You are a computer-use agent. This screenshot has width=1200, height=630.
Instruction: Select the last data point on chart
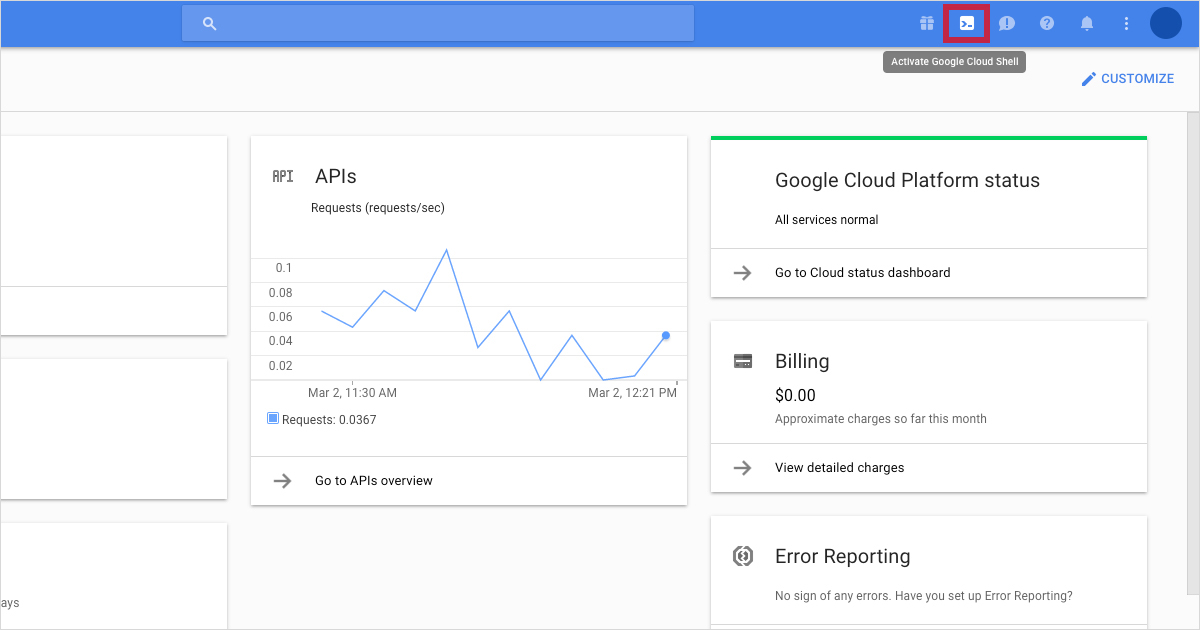pos(666,336)
